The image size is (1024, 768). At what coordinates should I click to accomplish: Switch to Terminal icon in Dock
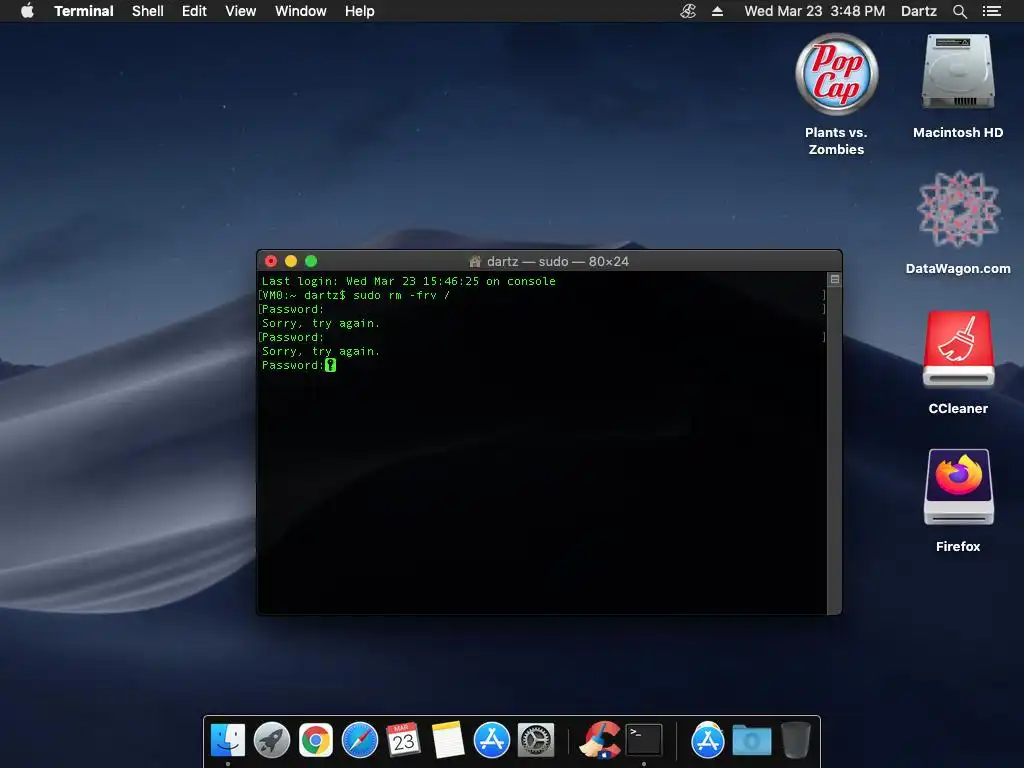click(644, 740)
